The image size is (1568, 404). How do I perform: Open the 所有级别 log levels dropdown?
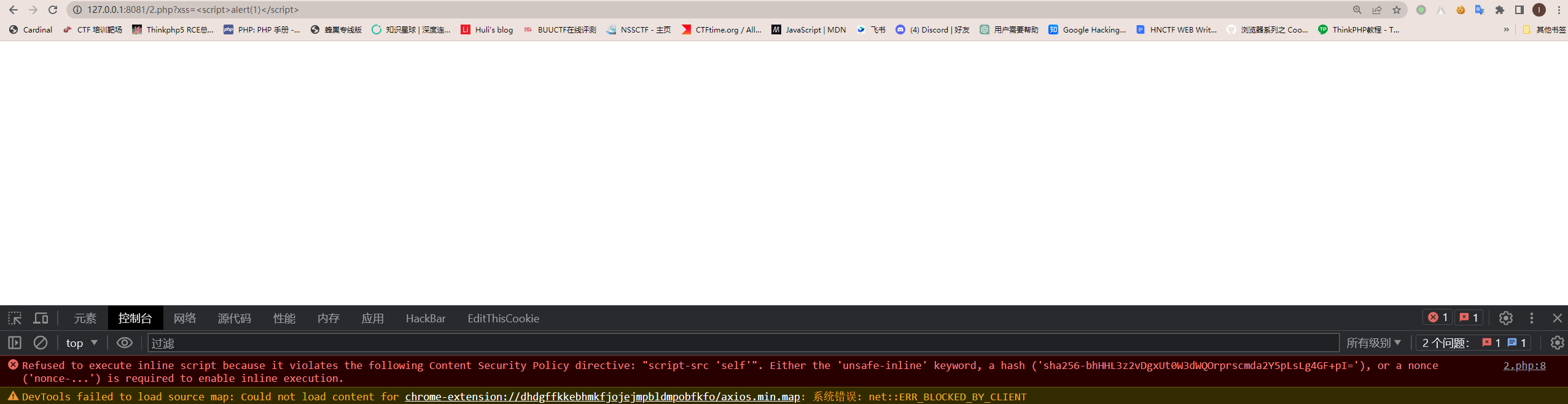pyautogui.click(x=1374, y=343)
